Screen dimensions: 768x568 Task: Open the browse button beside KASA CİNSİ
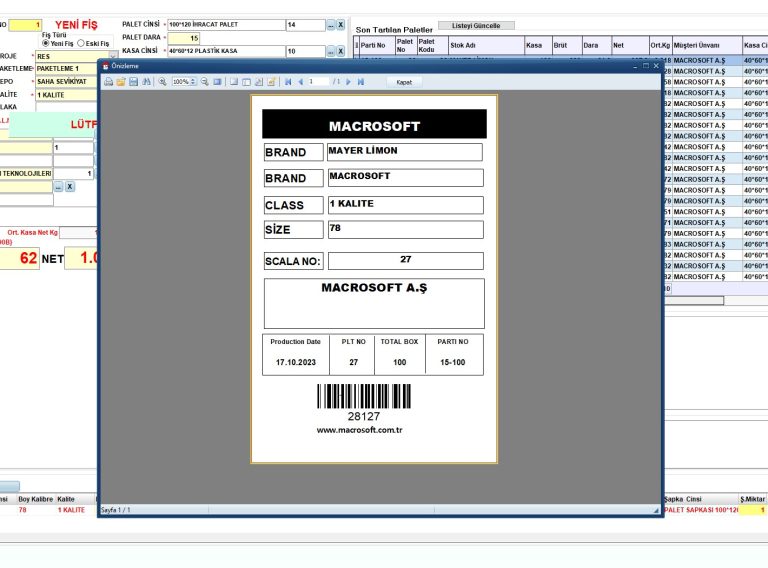pos(330,51)
